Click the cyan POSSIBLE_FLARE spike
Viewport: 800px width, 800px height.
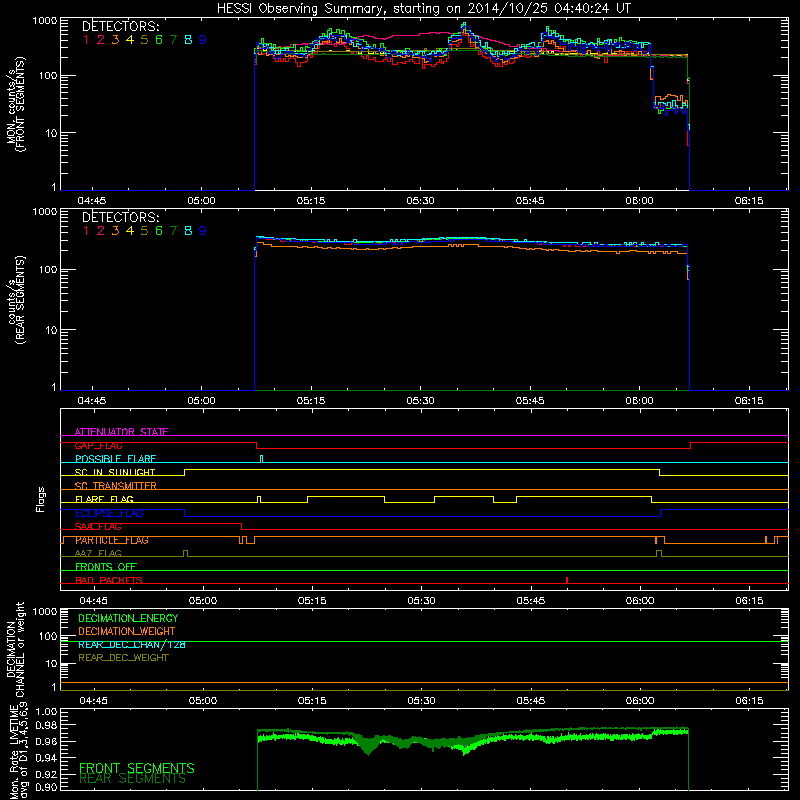[262, 459]
